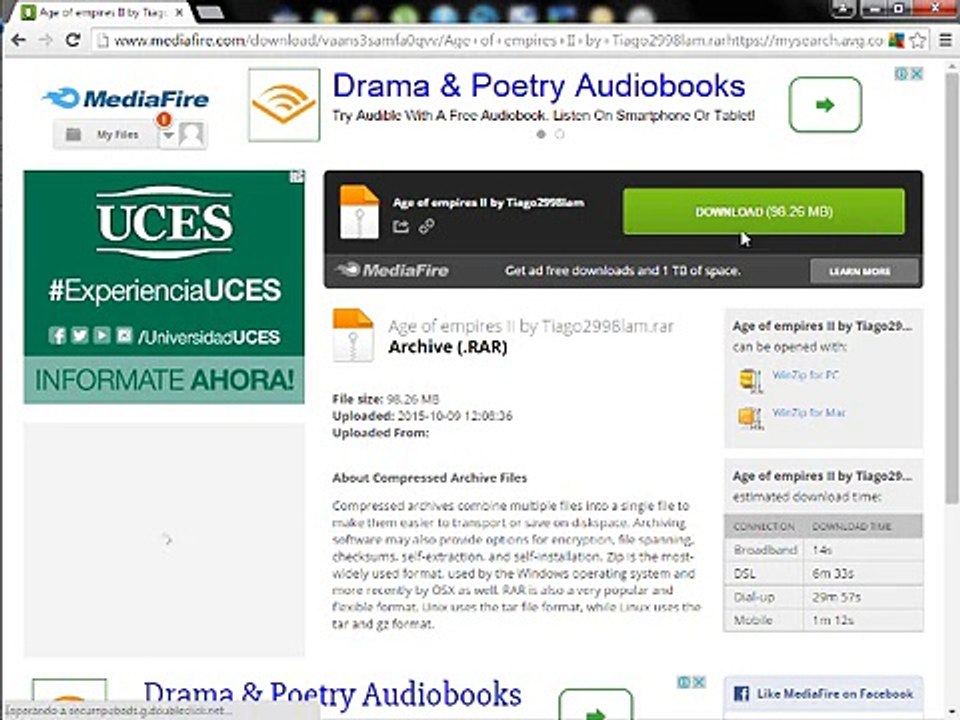This screenshot has height=720, width=960.
Task: Close the Age of empires II tab
Action: [179, 12]
